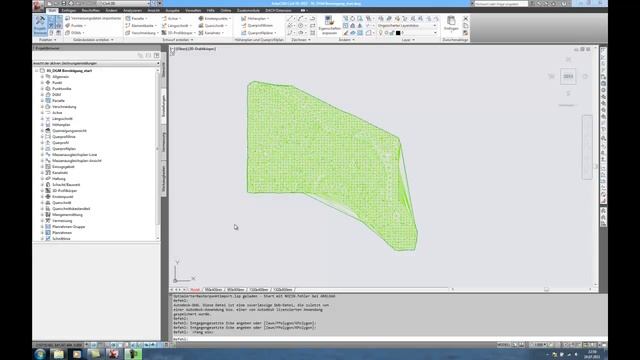
Task: Click the cut (scissors) icon in Zwischenablage
Action: 465,18
